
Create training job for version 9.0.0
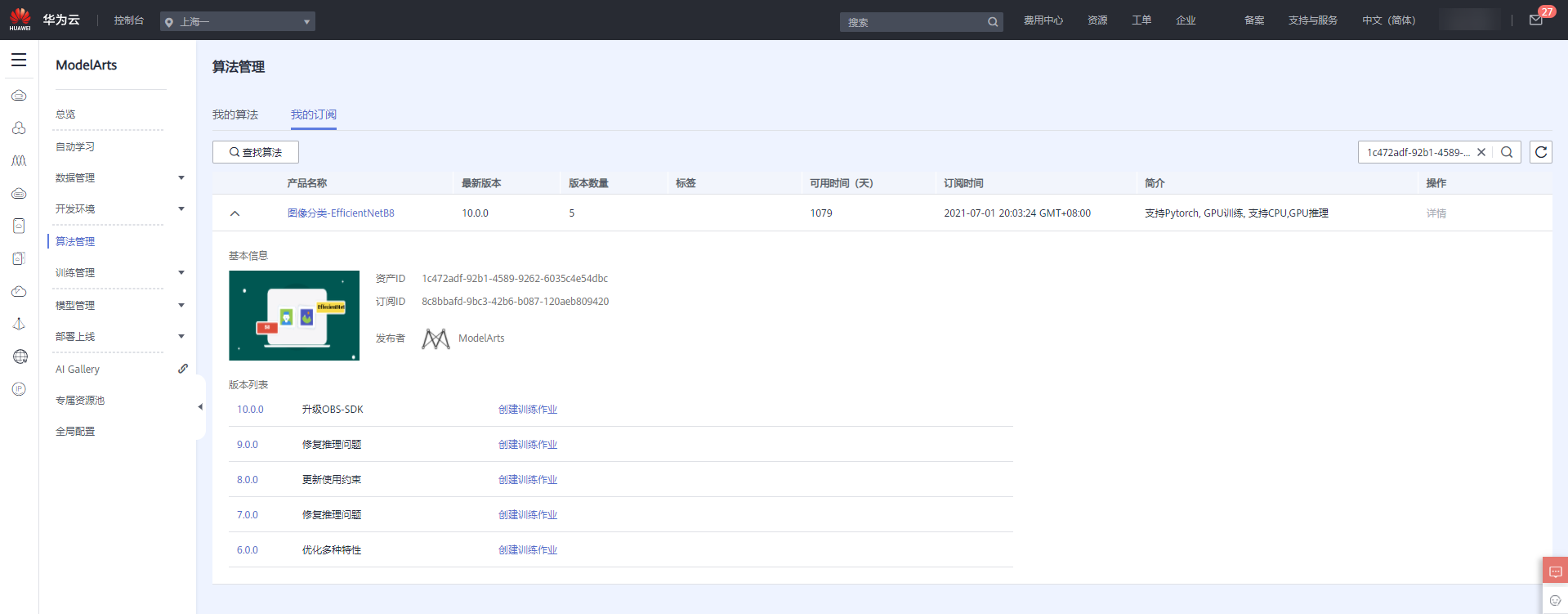528,445
